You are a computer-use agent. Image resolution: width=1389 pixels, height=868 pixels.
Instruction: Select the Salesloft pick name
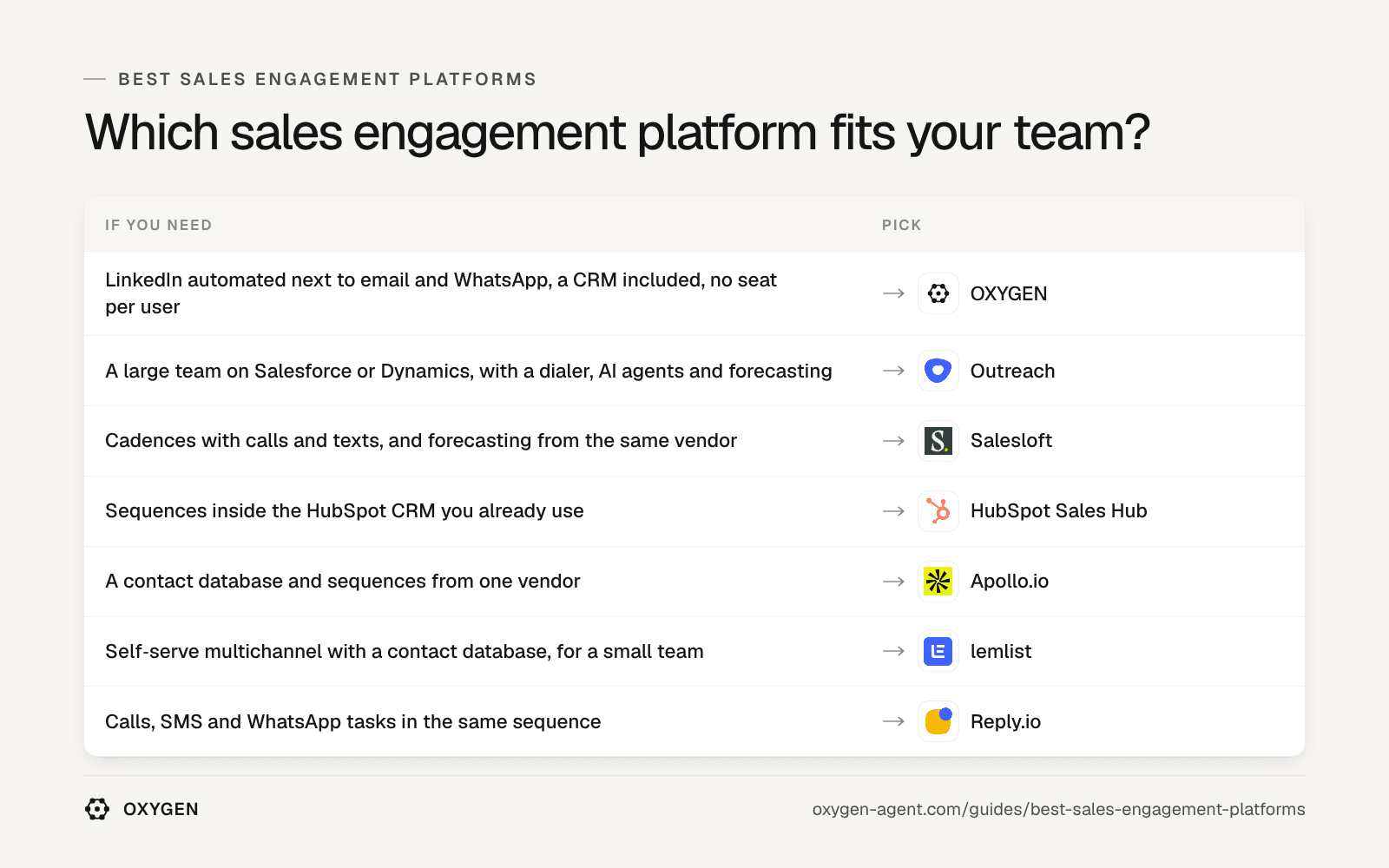(x=1011, y=441)
